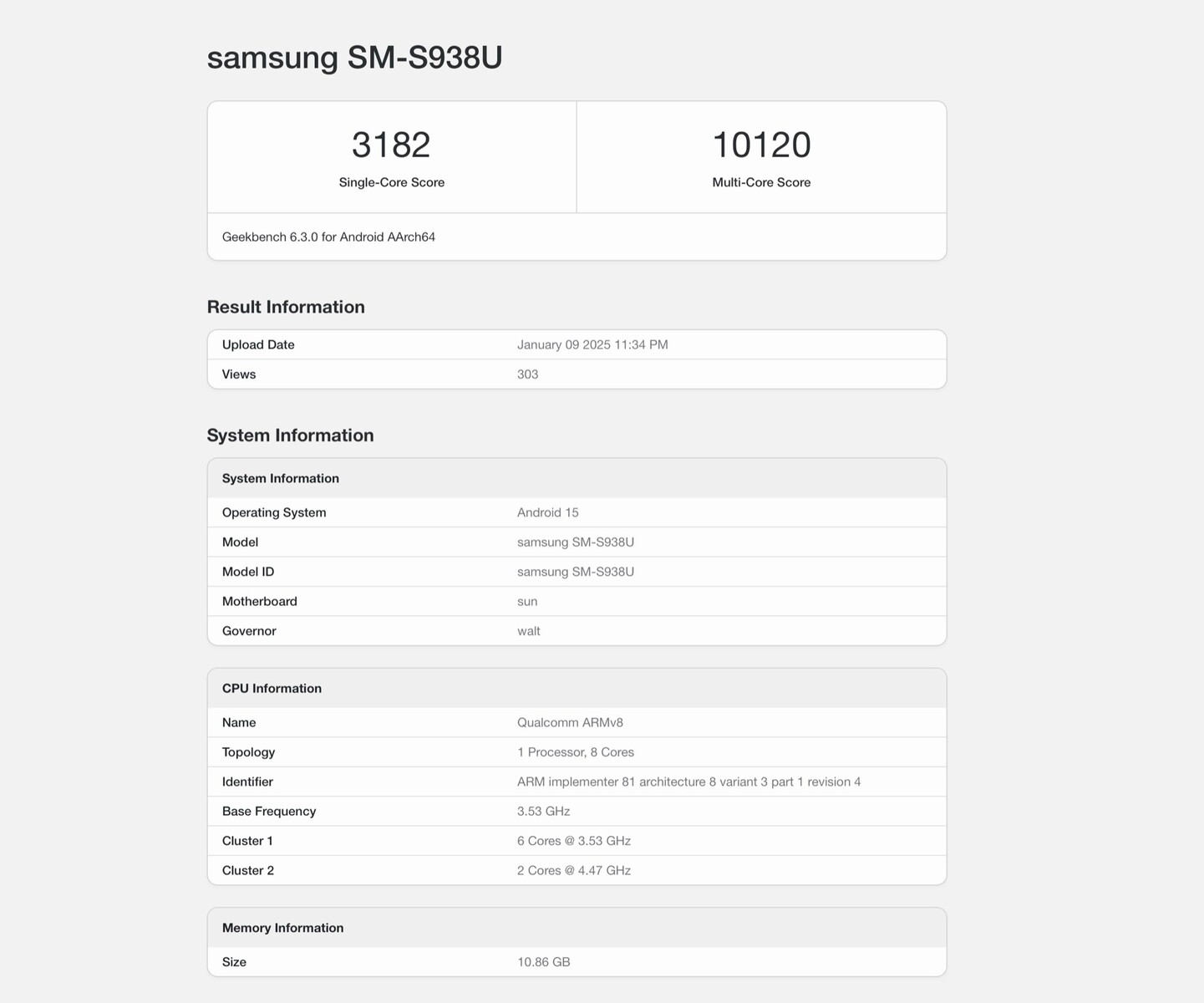The height and width of the screenshot is (1003, 1204).
Task: Click the memory size value 10.86 GB
Action: 543,962
